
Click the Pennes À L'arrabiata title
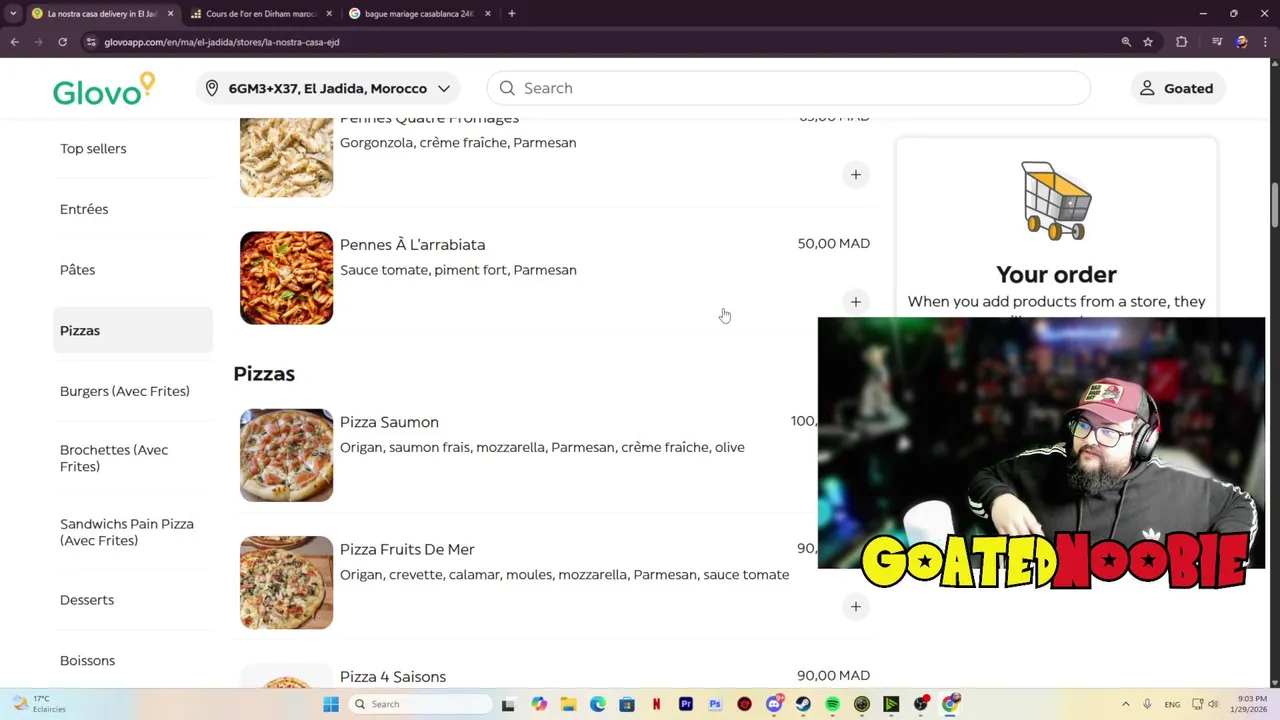point(412,245)
